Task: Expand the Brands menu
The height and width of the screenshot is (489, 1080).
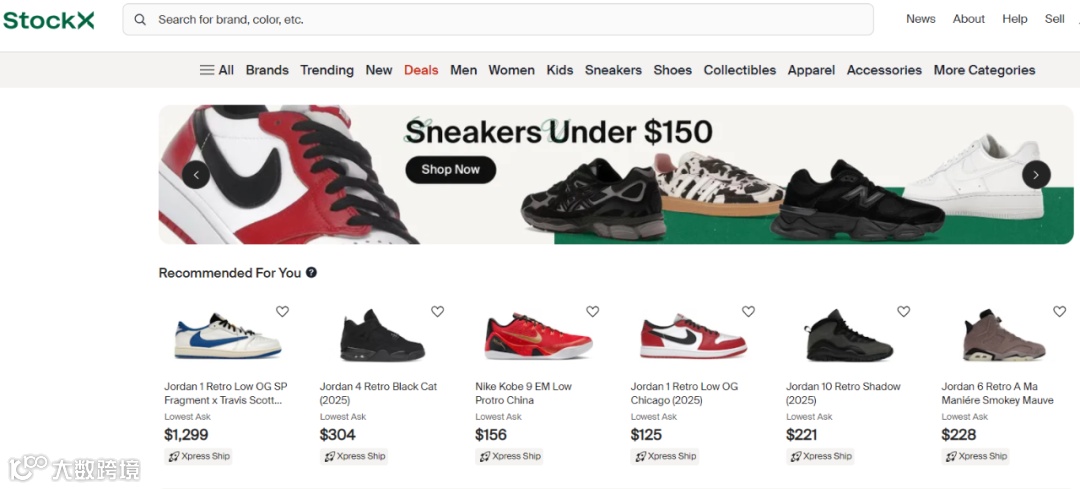Action: point(267,70)
